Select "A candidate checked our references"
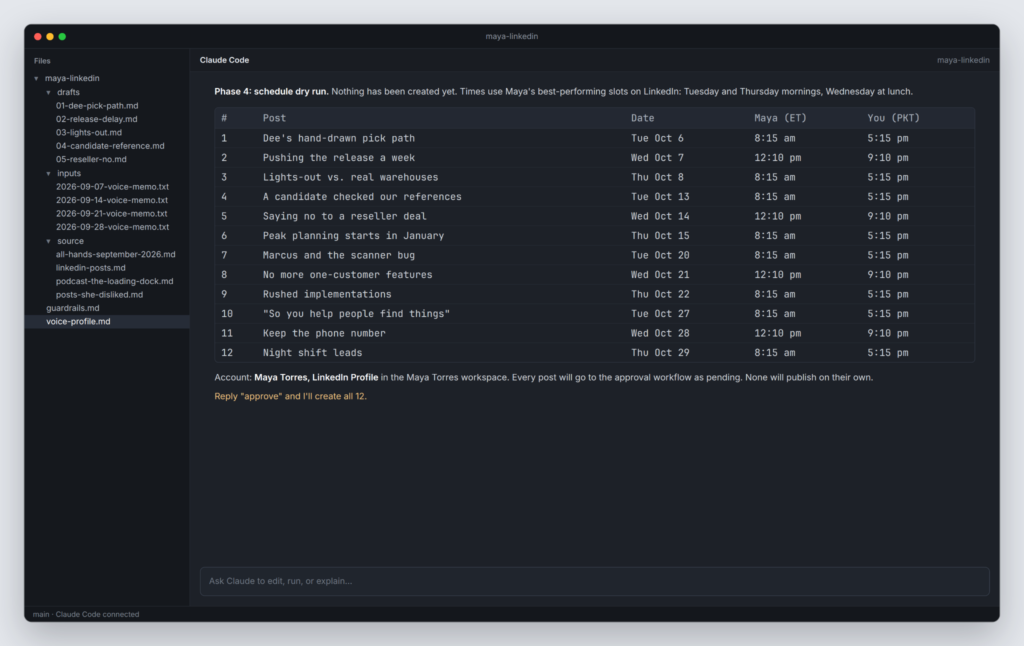1024x646 pixels. click(x=362, y=197)
